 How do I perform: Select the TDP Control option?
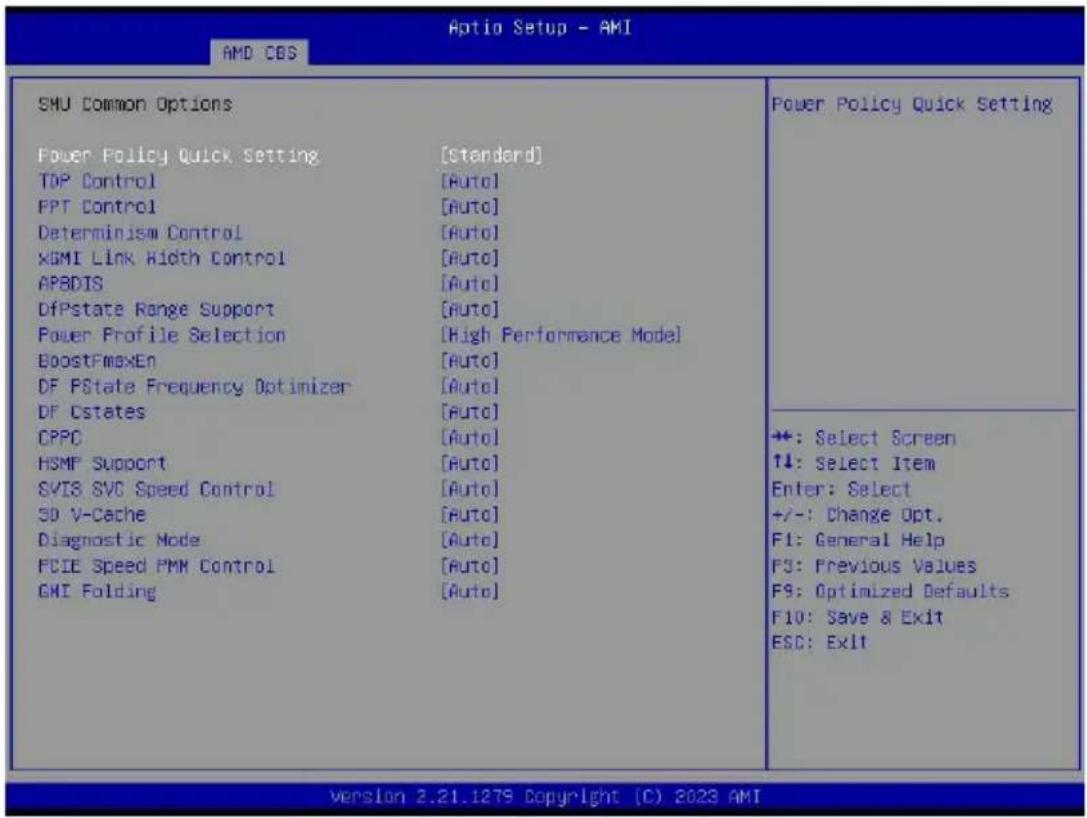click(97, 181)
